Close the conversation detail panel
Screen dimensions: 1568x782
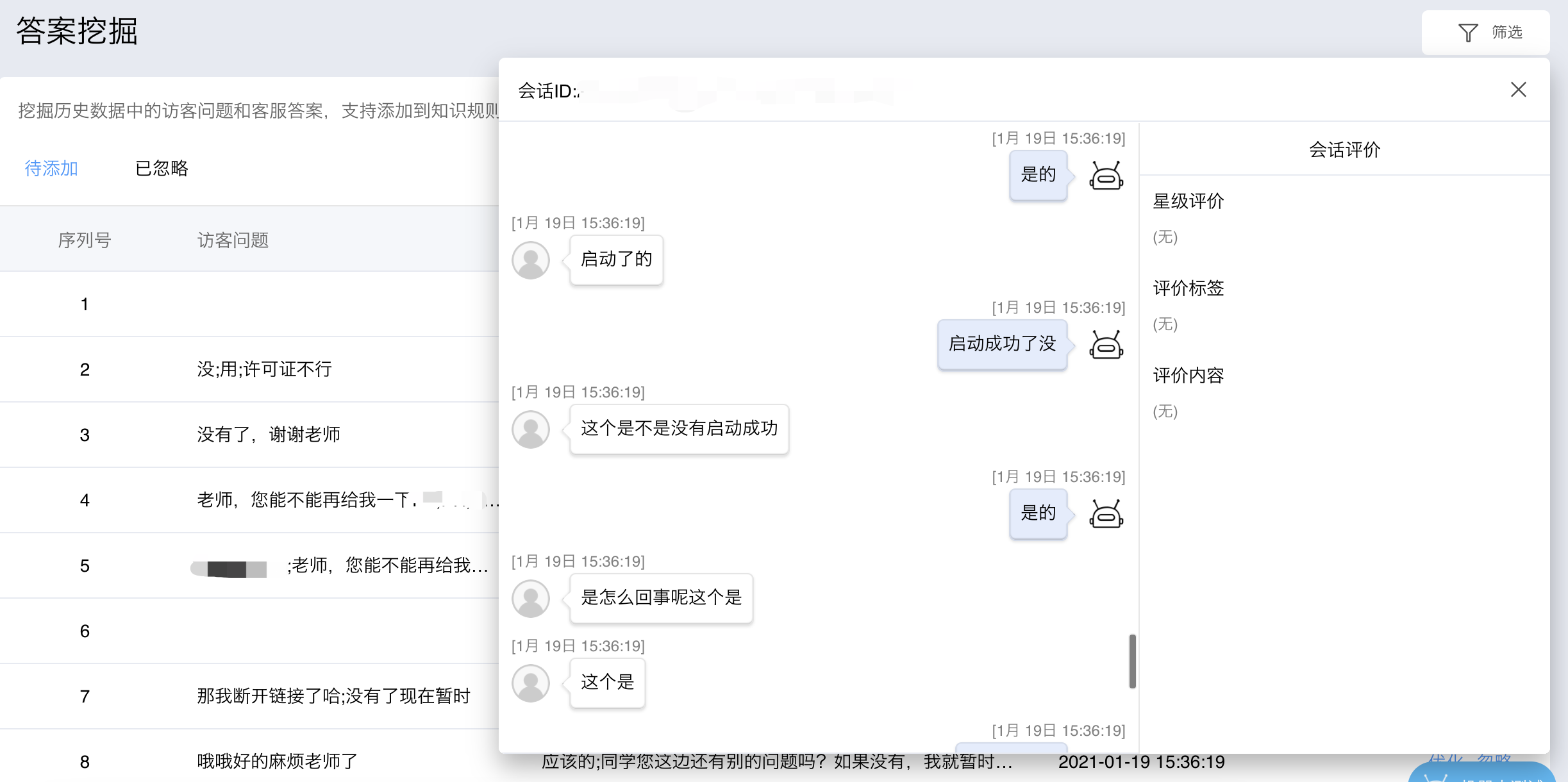[x=1518, y=90]
